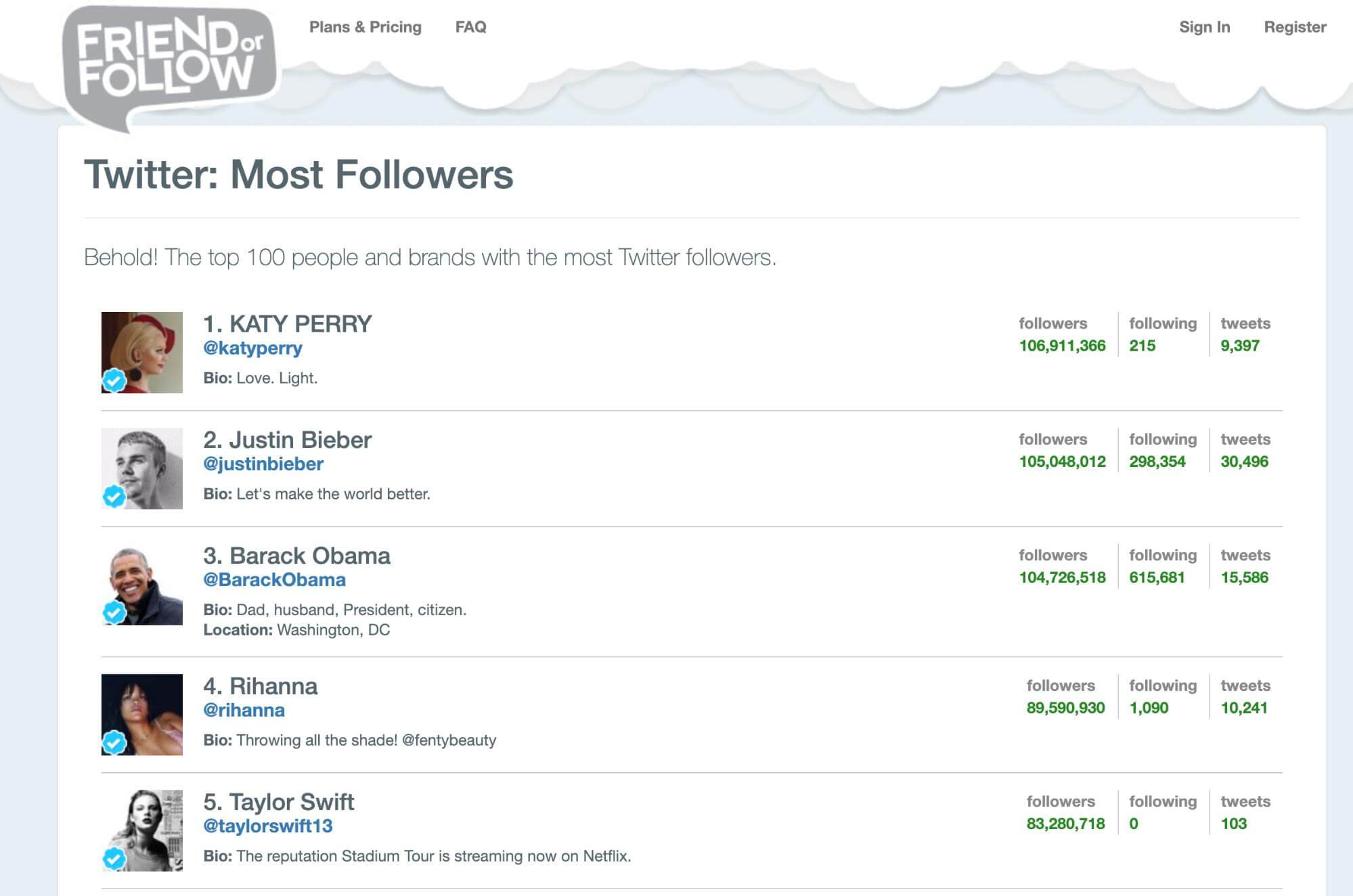Open Plans & Pricing page
Image resolution: width=1353 pixels, height=896 pixels.
coord(365,27)
